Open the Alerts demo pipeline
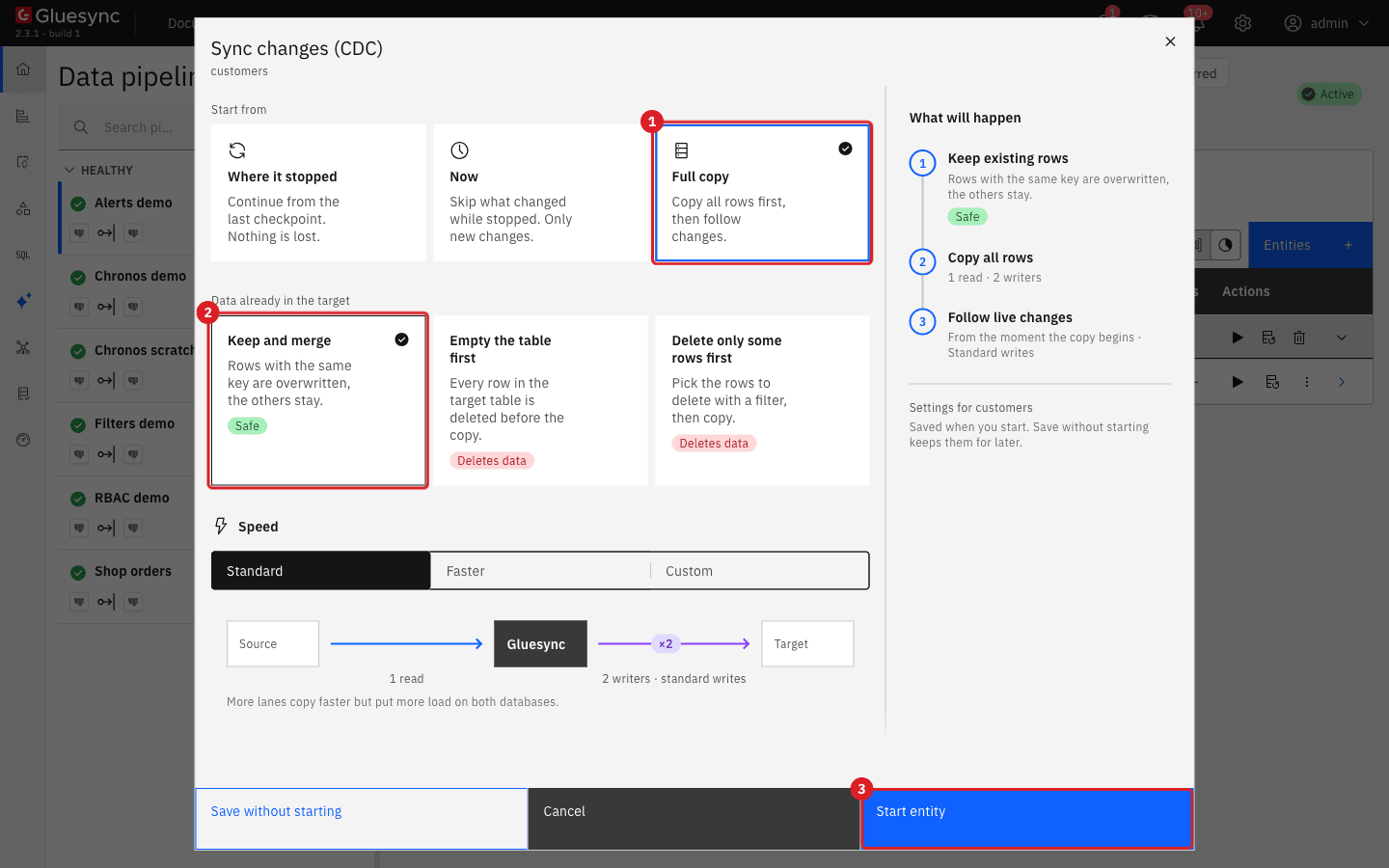The image size is (1389, 868). tap(133, 203)
